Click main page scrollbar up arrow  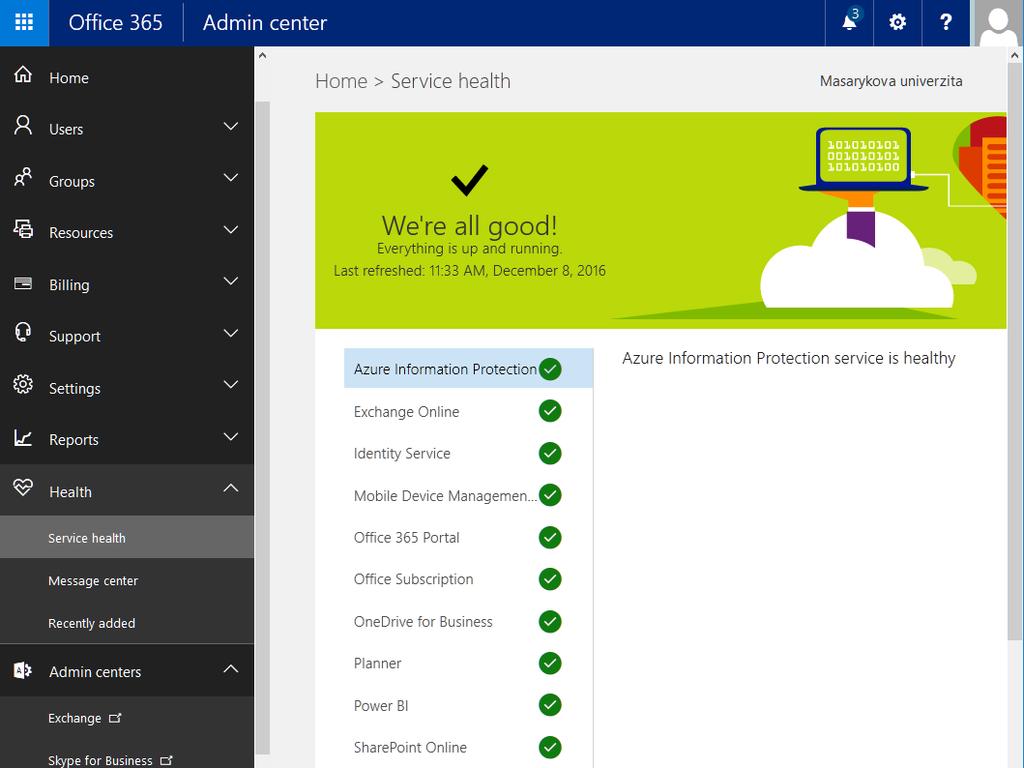(1014, 56)
